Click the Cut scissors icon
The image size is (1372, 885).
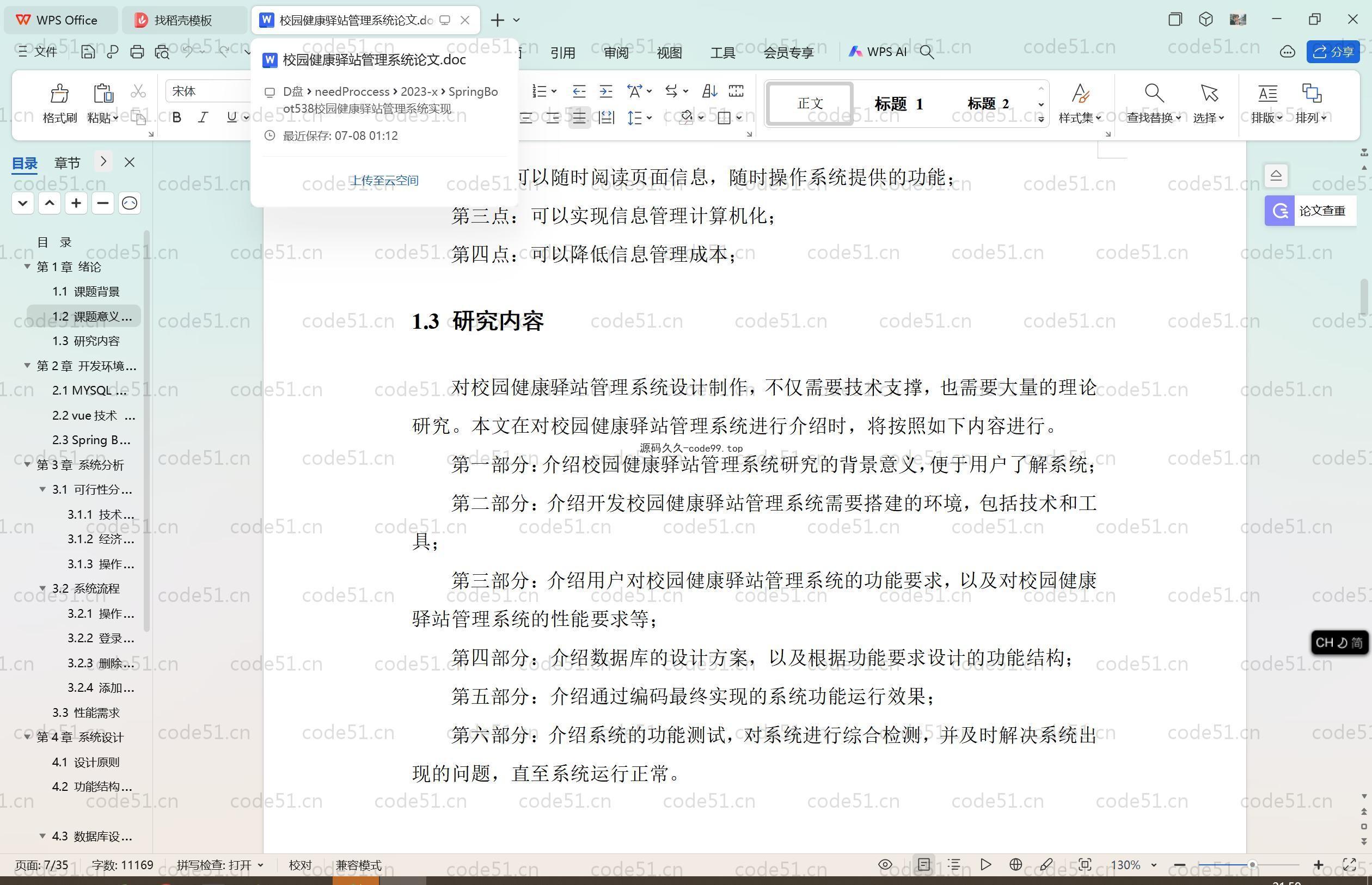point(138,91)
